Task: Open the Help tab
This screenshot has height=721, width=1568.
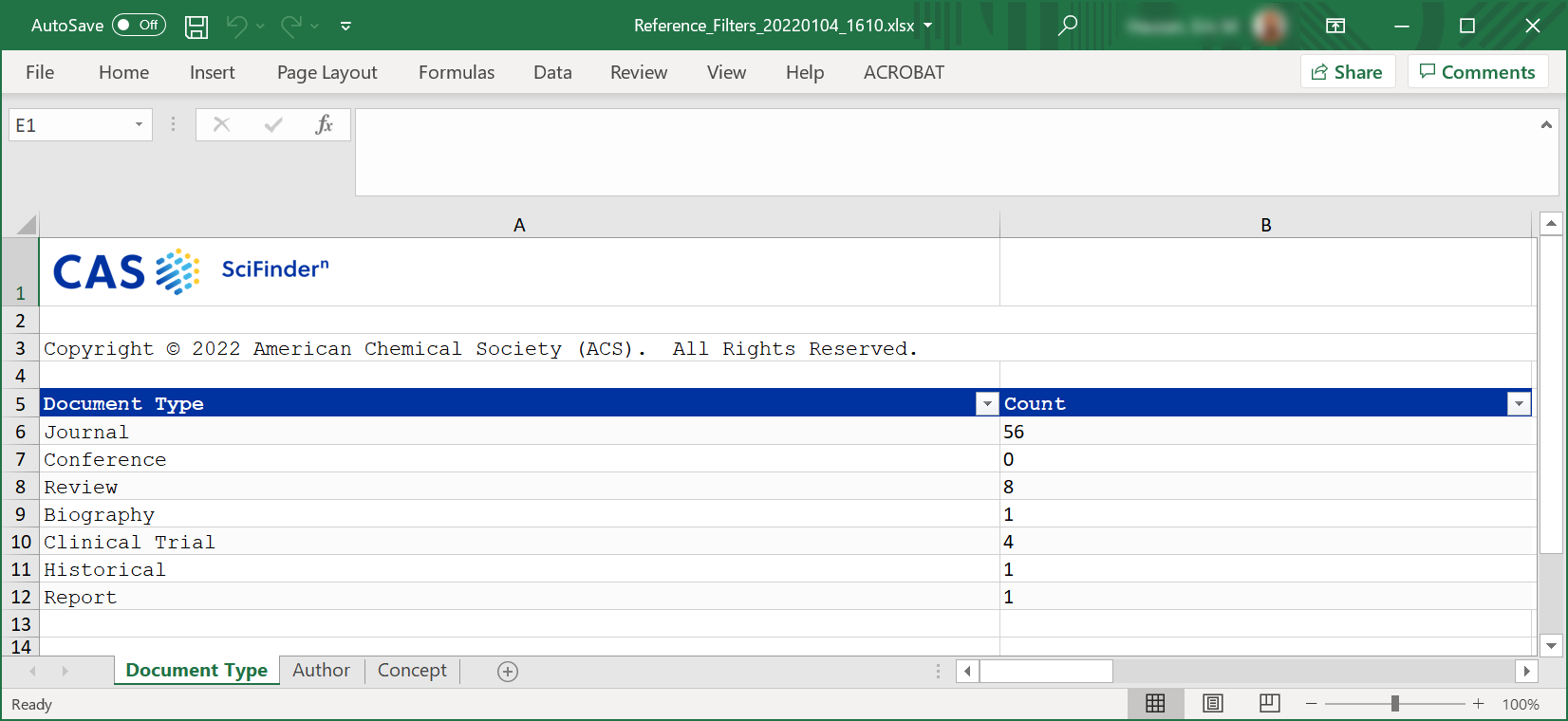Action: pos(805,72)
